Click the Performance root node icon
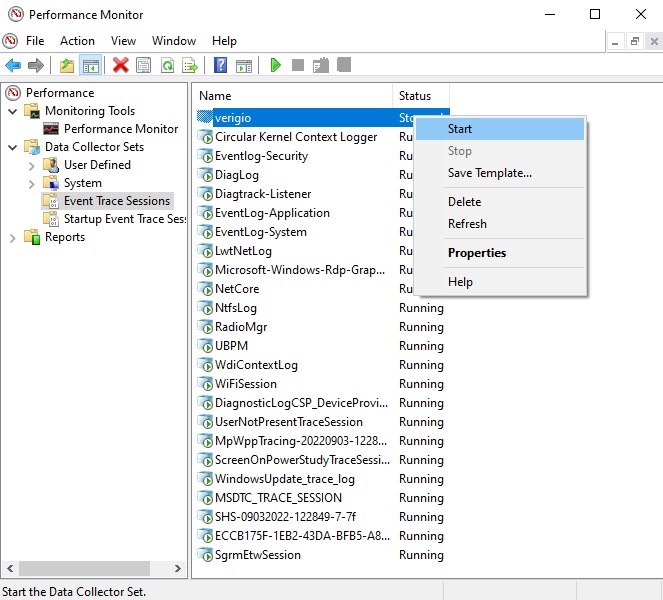The width and height of the screenshot is (663, 600). (x=13, y=93)
